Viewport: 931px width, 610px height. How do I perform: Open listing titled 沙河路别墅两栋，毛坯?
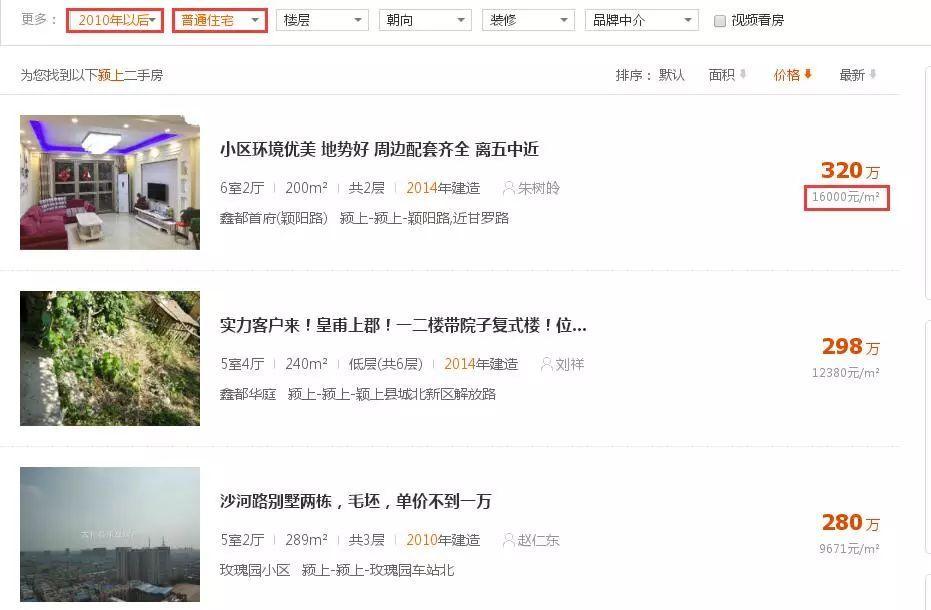pyautogui.click(x=356, y=501)
